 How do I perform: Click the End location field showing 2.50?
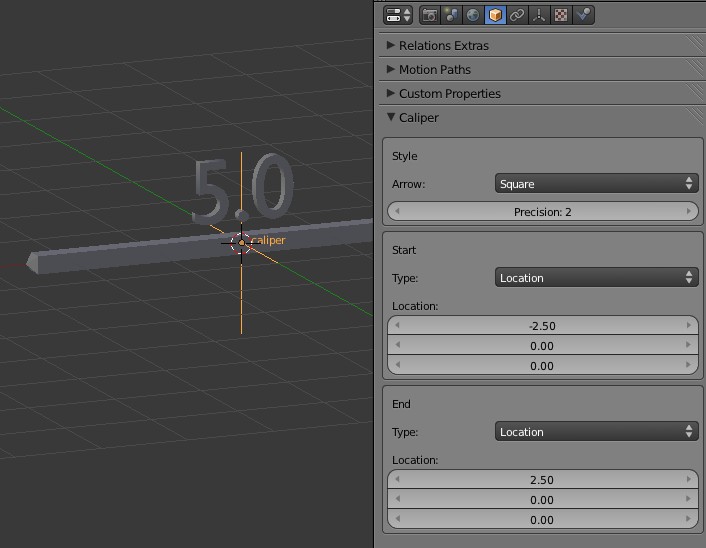click(x=541, y=480)
